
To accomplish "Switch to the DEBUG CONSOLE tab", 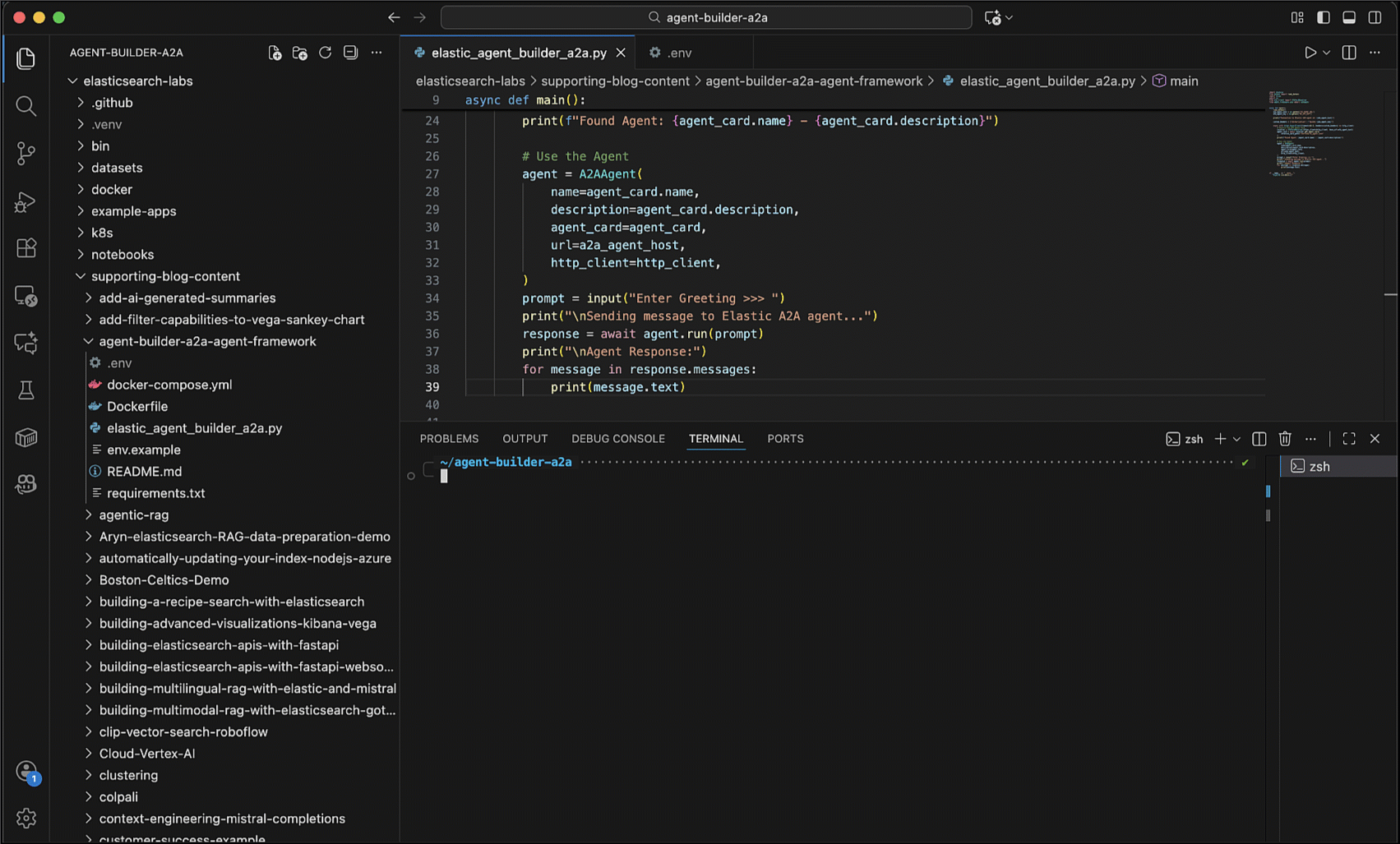I will 618,438.
